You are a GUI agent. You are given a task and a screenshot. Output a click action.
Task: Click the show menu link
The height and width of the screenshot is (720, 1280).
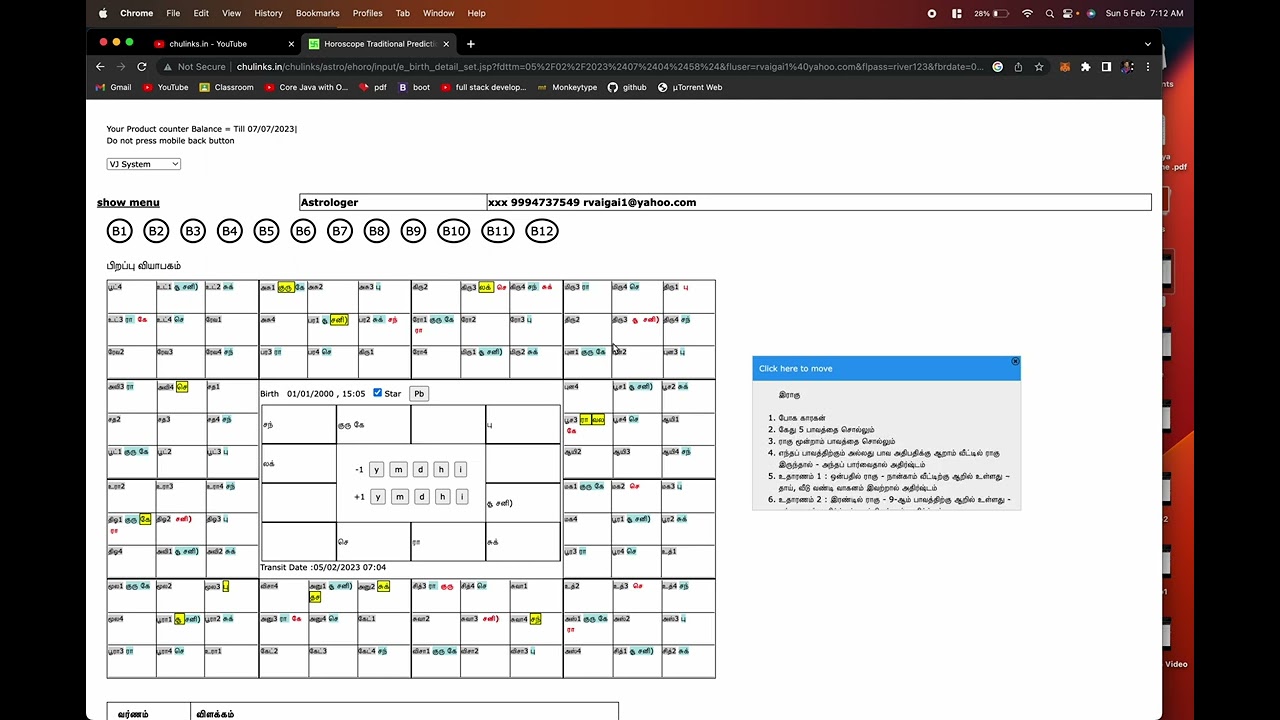[x=128, y=202]
